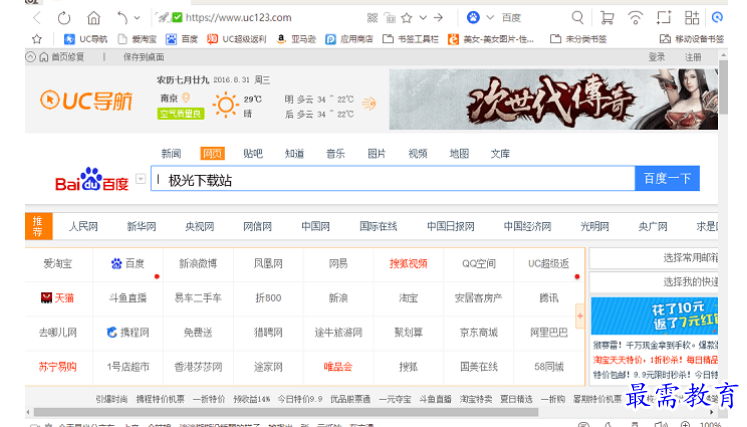Screen dimensions: 747x427
Task: Open the 天猫 site link
Action: (x=57, y=298)
